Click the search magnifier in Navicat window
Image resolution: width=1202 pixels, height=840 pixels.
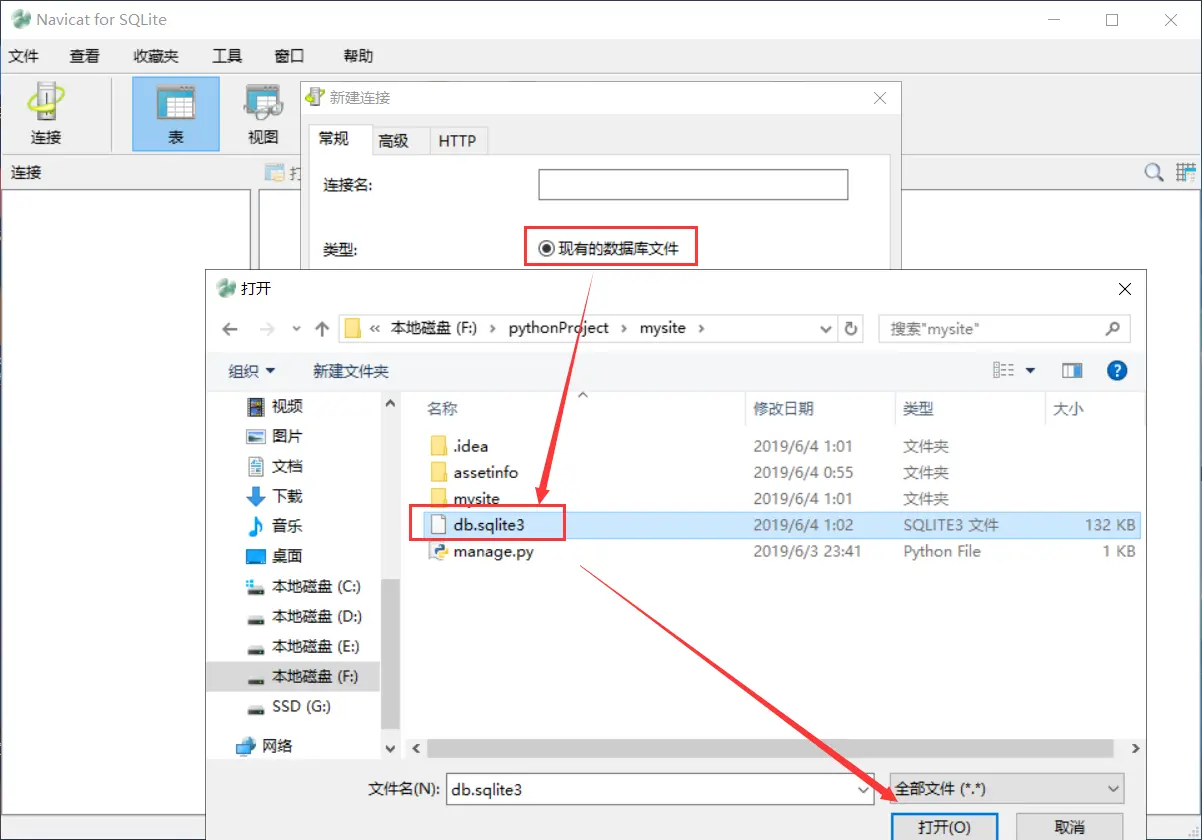coord(1154,172)
